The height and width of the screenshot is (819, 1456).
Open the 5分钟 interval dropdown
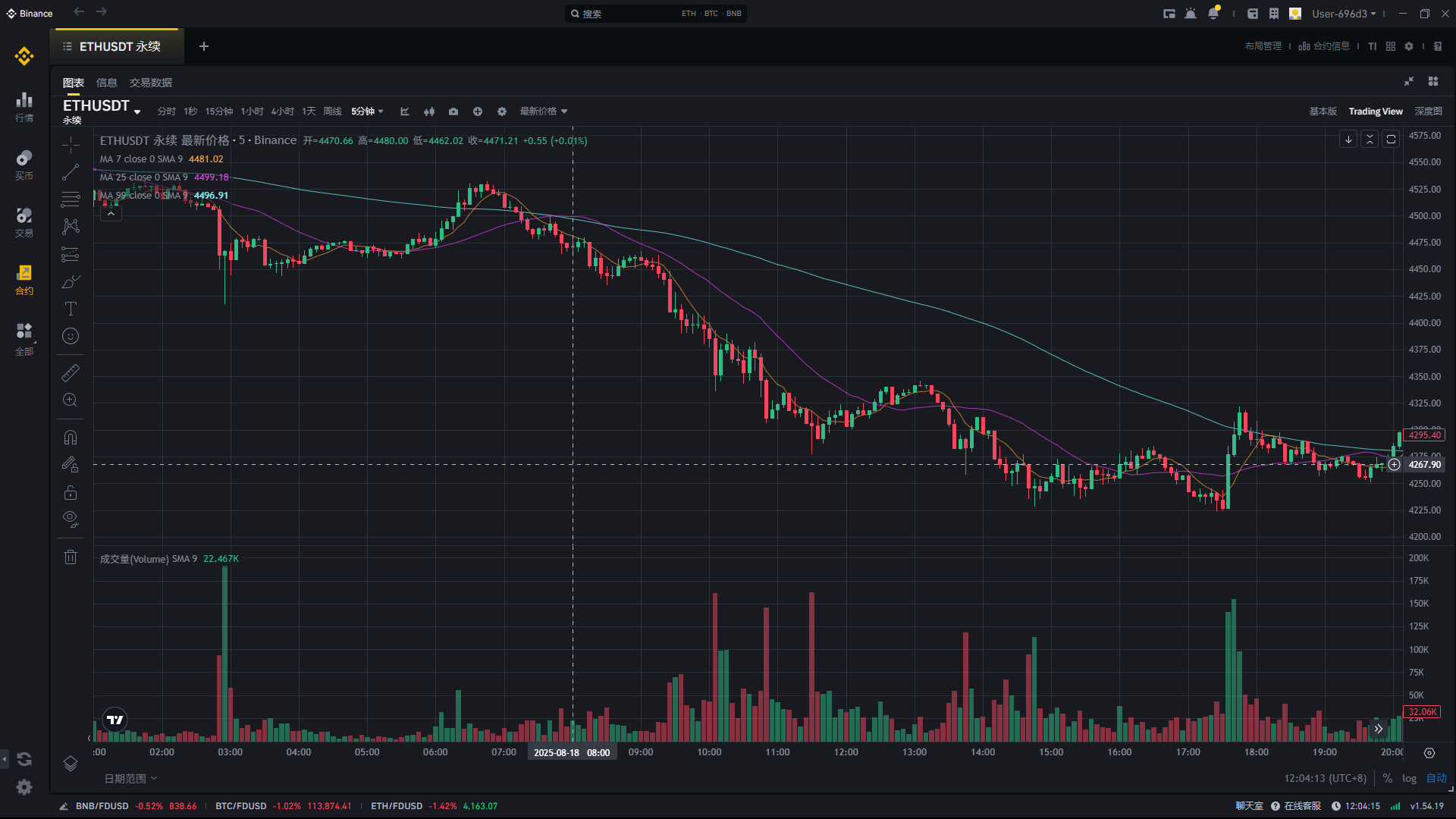click(367, 111)
